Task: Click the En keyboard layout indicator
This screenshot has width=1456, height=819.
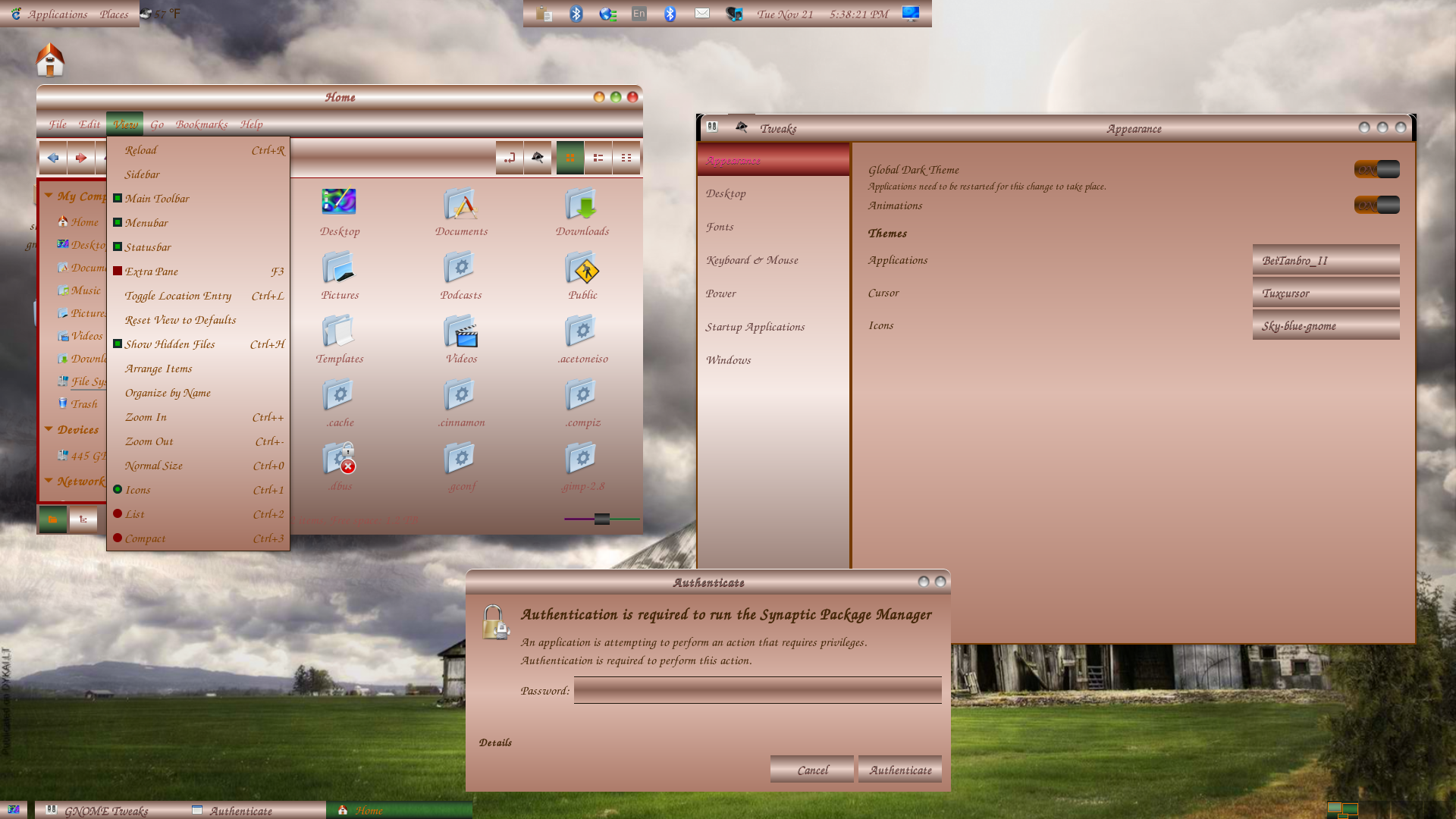Action: (639, 13)
